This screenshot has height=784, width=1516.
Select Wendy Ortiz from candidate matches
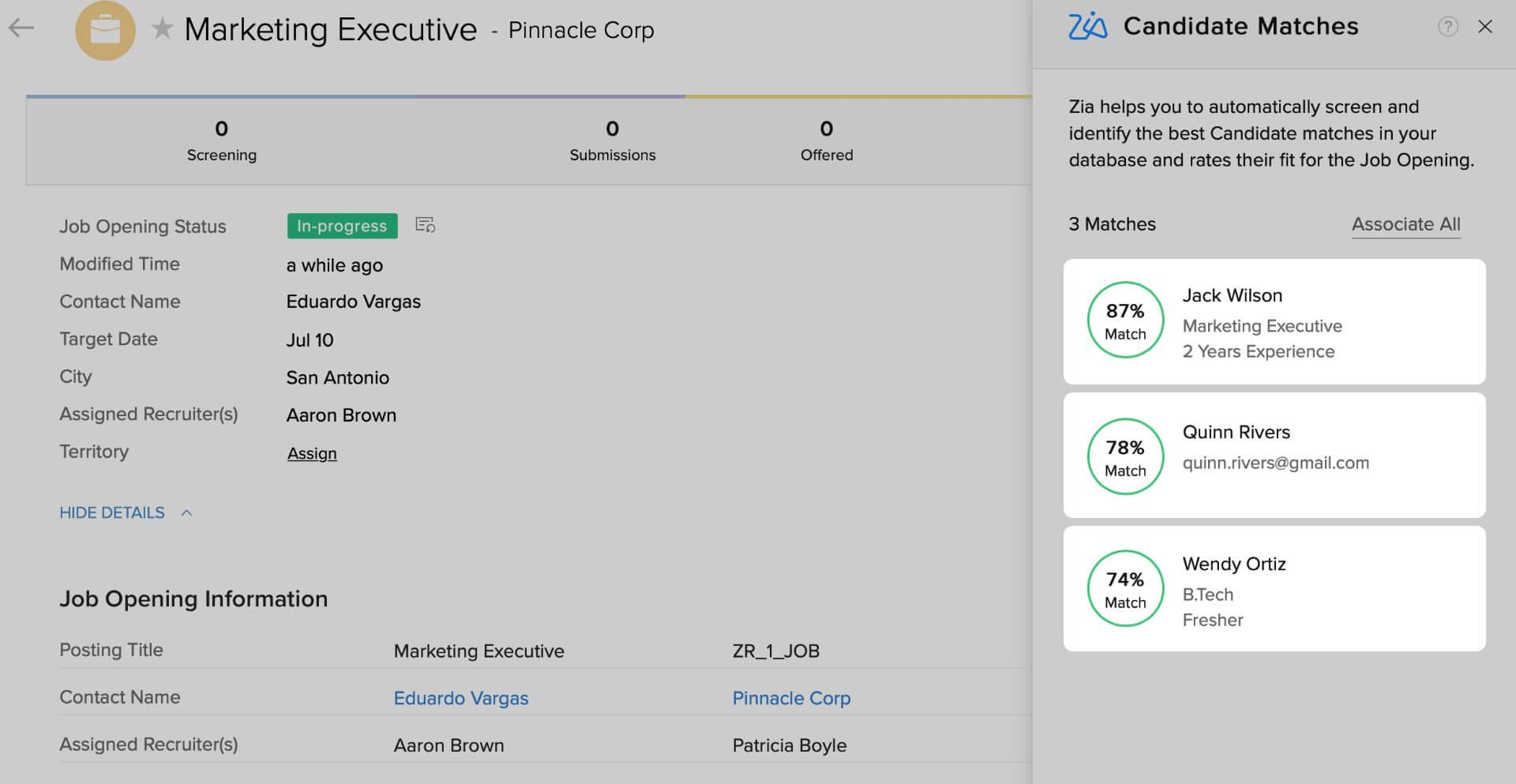pyautogui.click(x=1274, y=589)
